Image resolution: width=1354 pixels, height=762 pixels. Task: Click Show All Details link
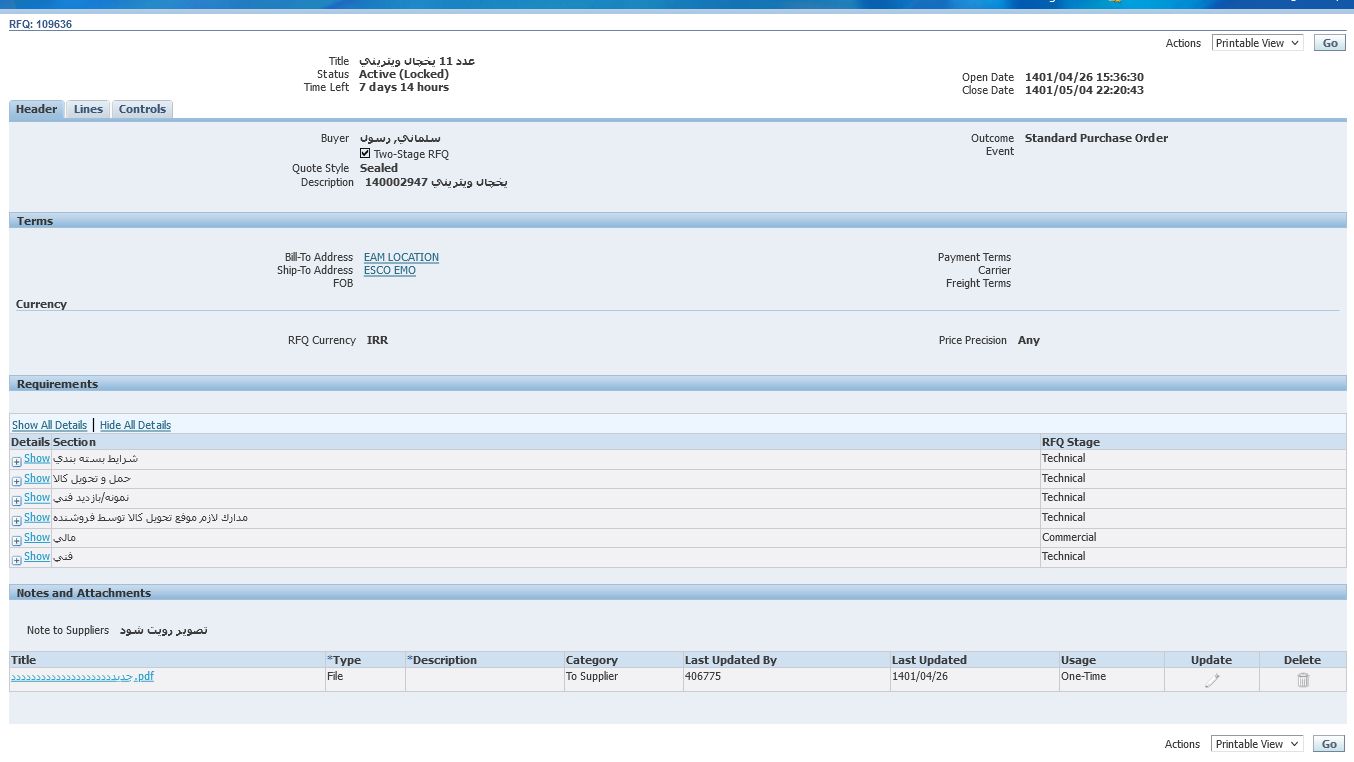[x=49, y=425]
